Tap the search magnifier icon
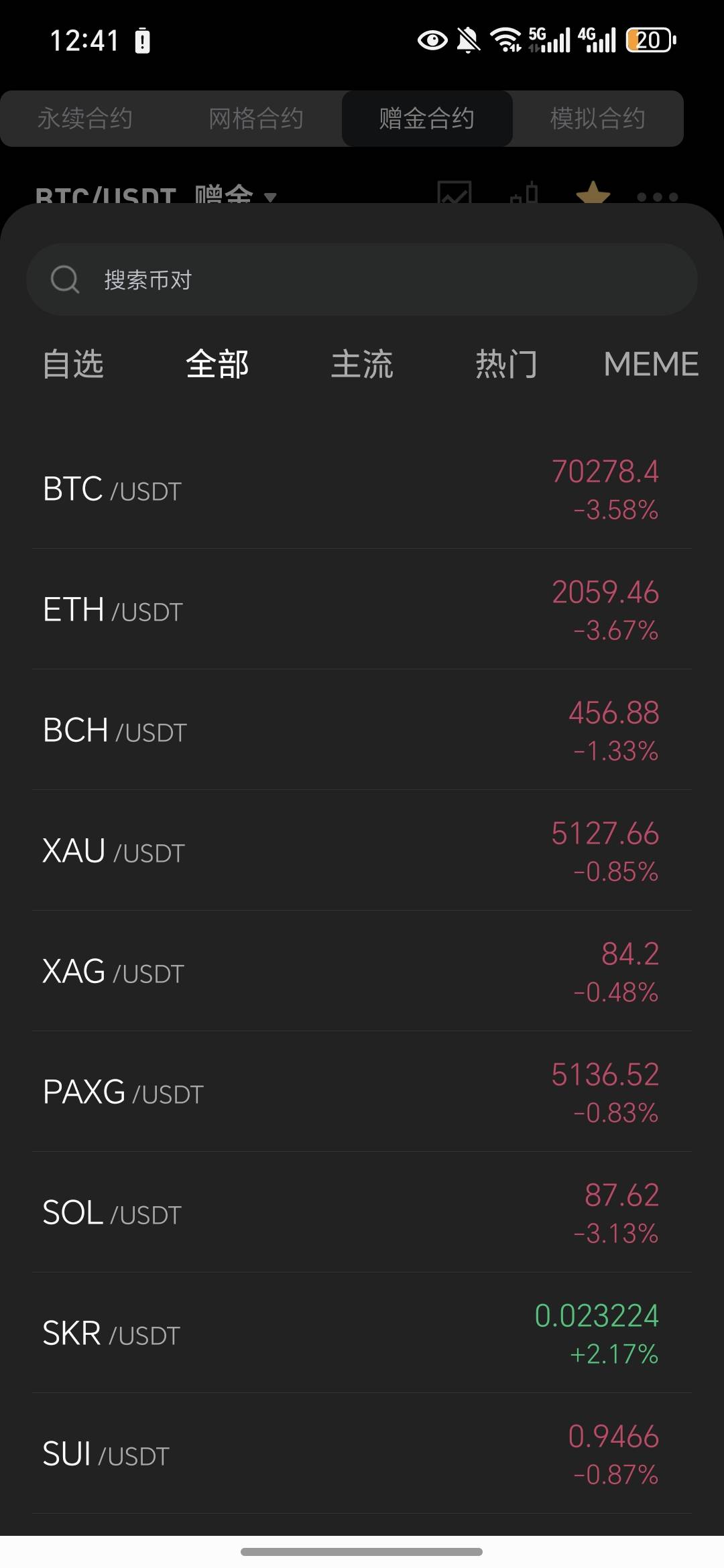This screenshot has height=1568, width=724. click(x=65, y=279)
